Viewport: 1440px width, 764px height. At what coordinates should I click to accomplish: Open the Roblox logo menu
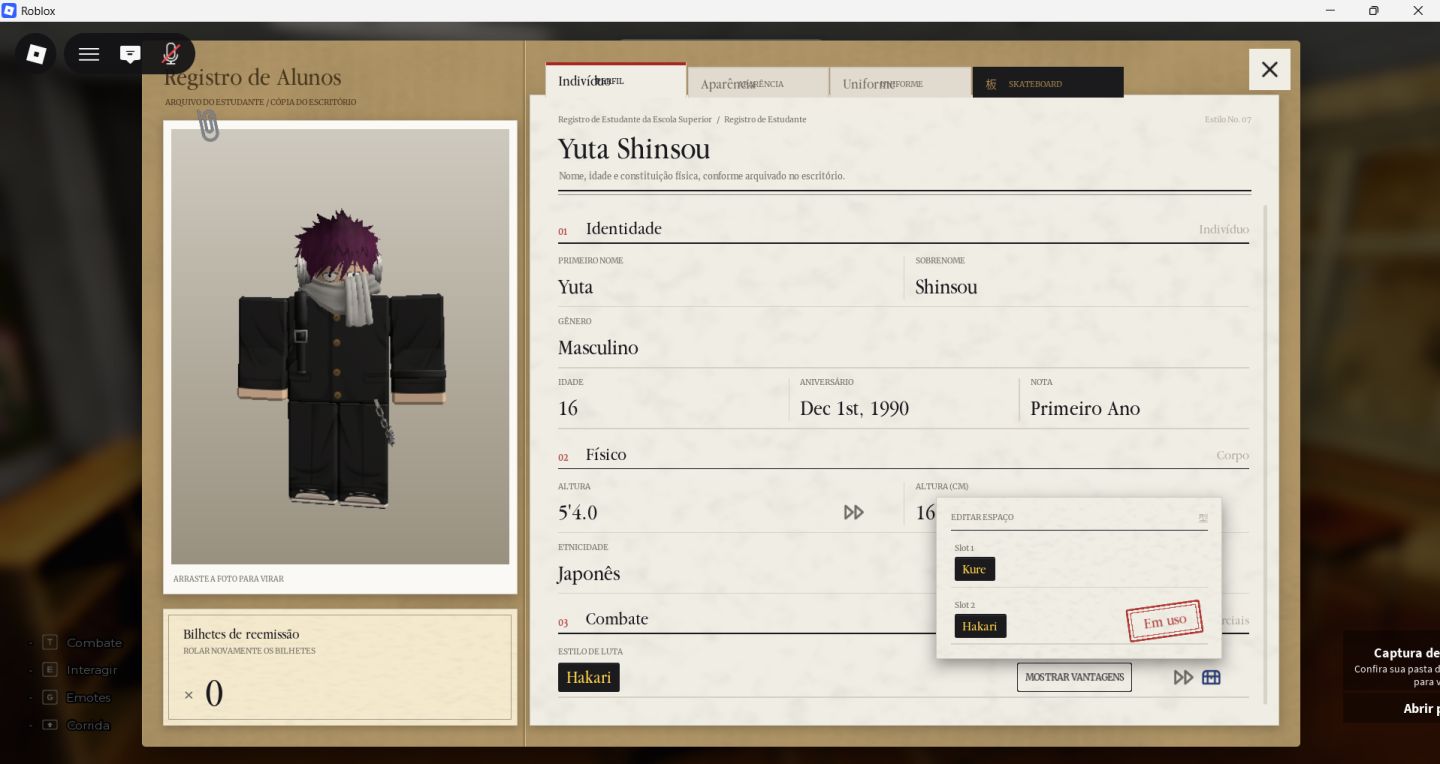36,54
